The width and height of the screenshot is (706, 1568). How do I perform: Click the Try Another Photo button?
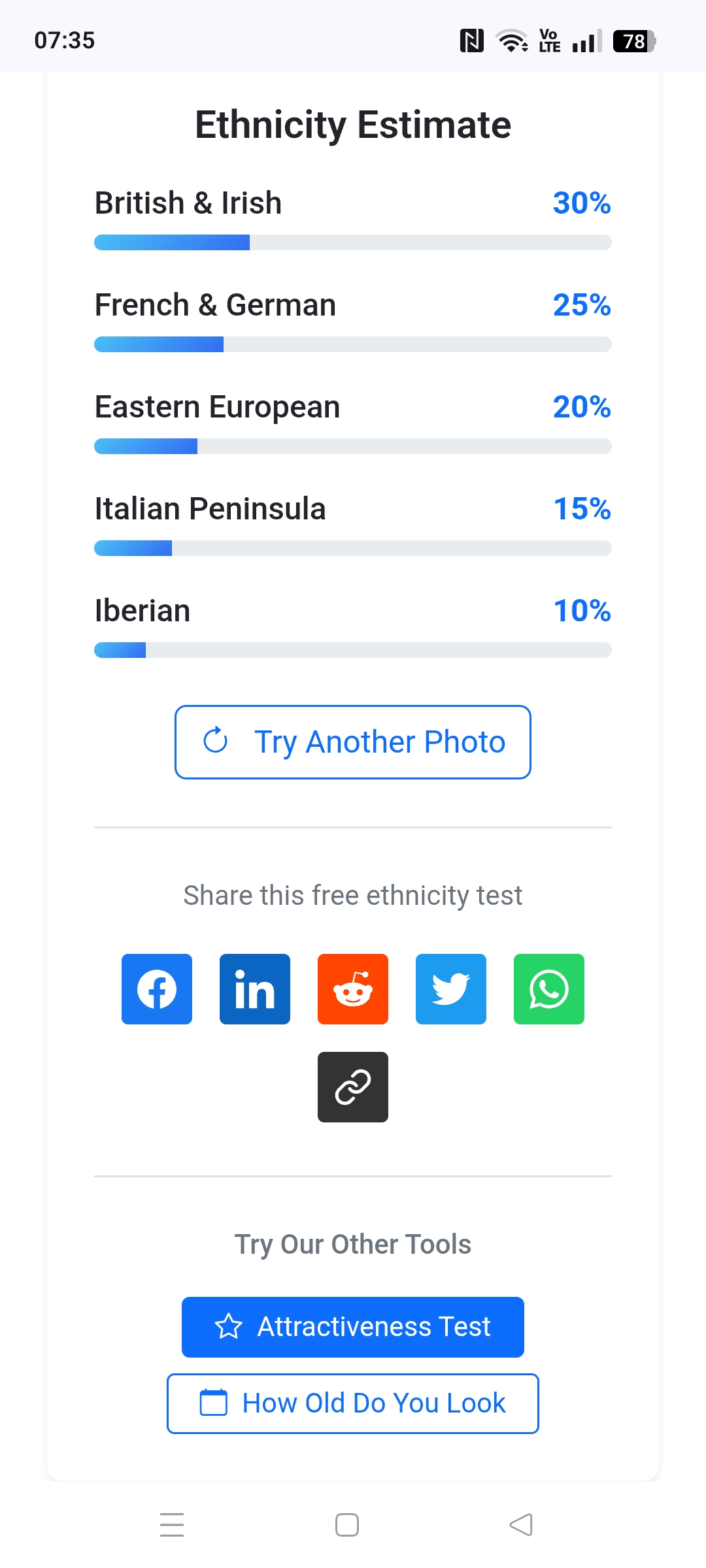pyautogui.click(x=353, y=742)
